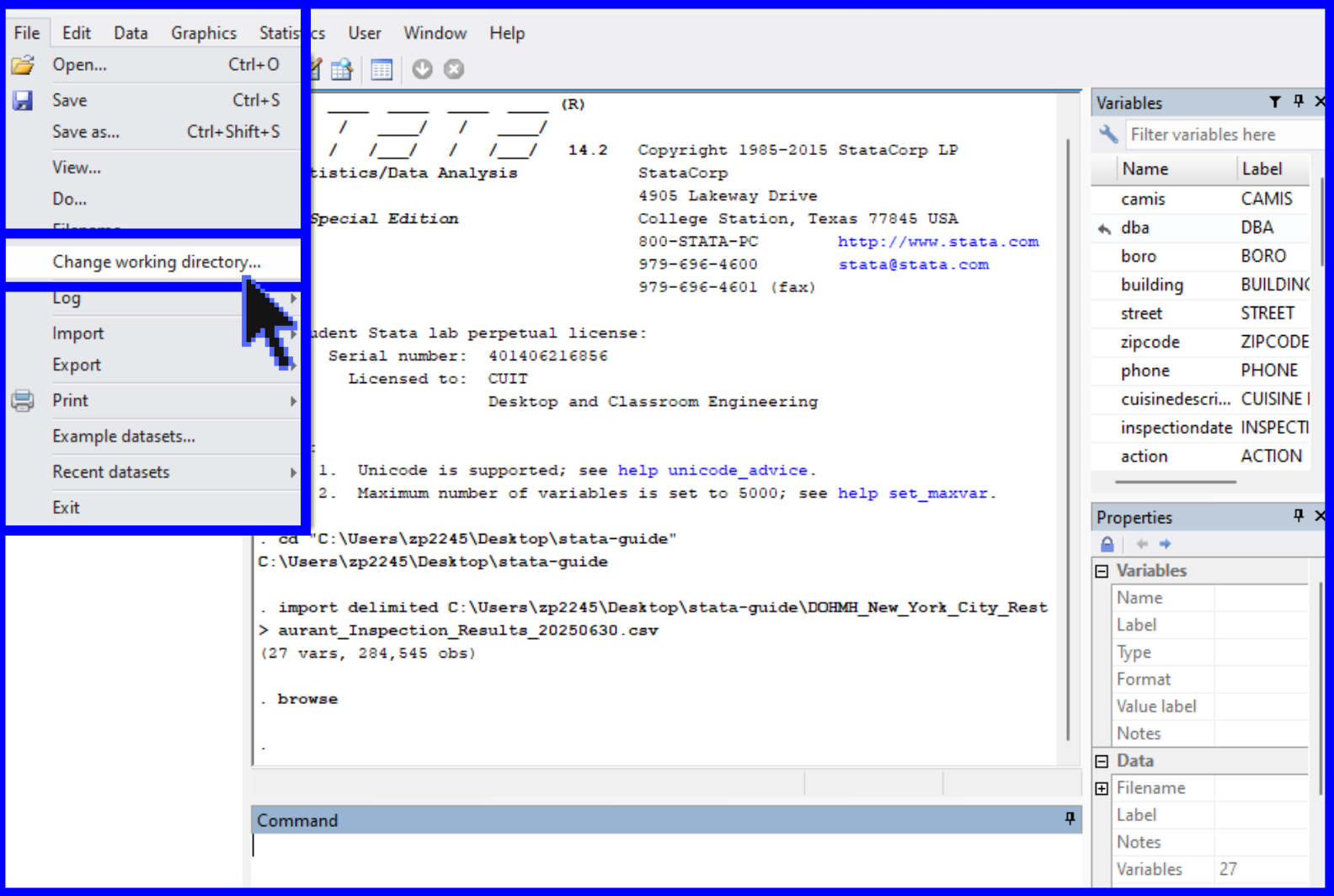Open the Edit menu
This screenshot has width=1334, height=896.
[77, 33]
